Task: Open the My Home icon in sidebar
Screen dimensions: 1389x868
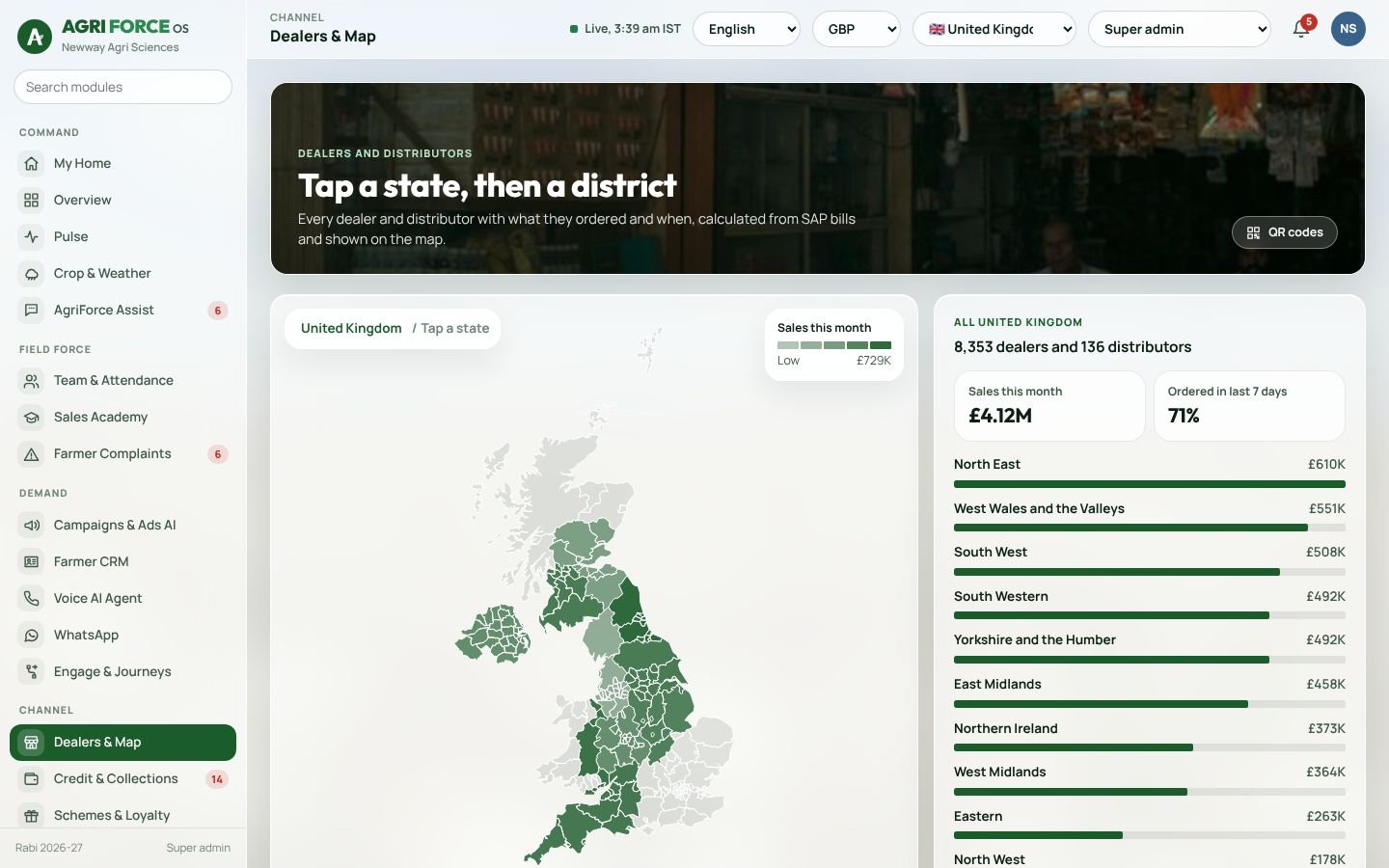Action: pyautogui.click(x=32, y=163)
